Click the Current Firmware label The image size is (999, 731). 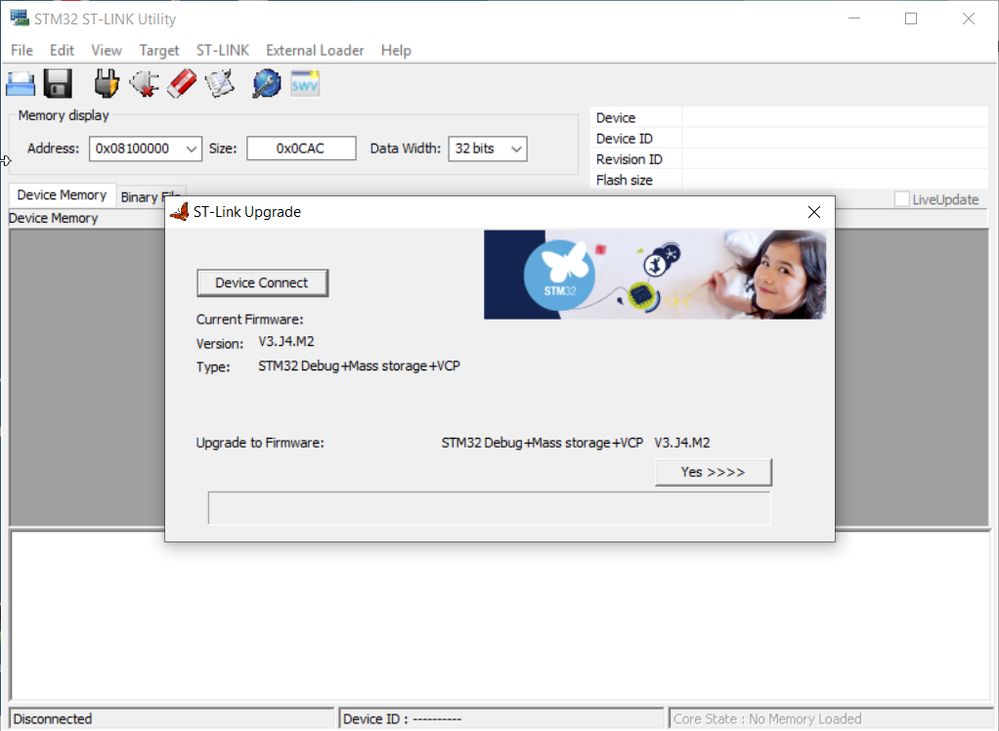pyautogui.click(x=250, y=319)
